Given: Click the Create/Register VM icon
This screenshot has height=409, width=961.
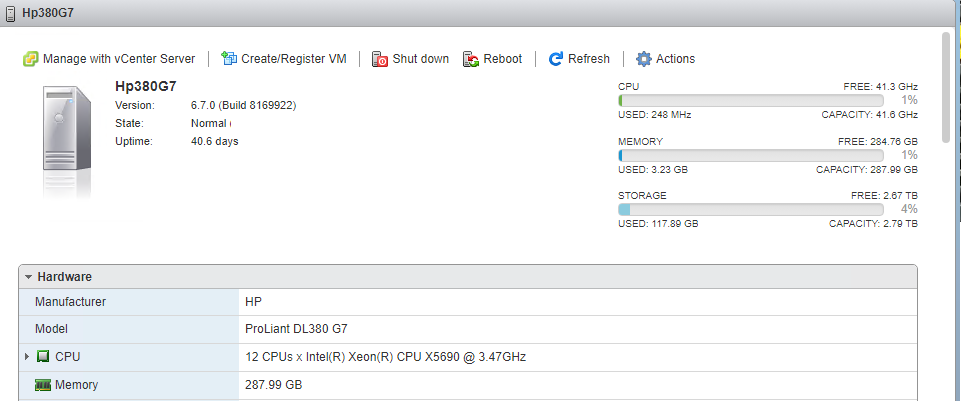Looking at the screenshot, I should (229, 59).
